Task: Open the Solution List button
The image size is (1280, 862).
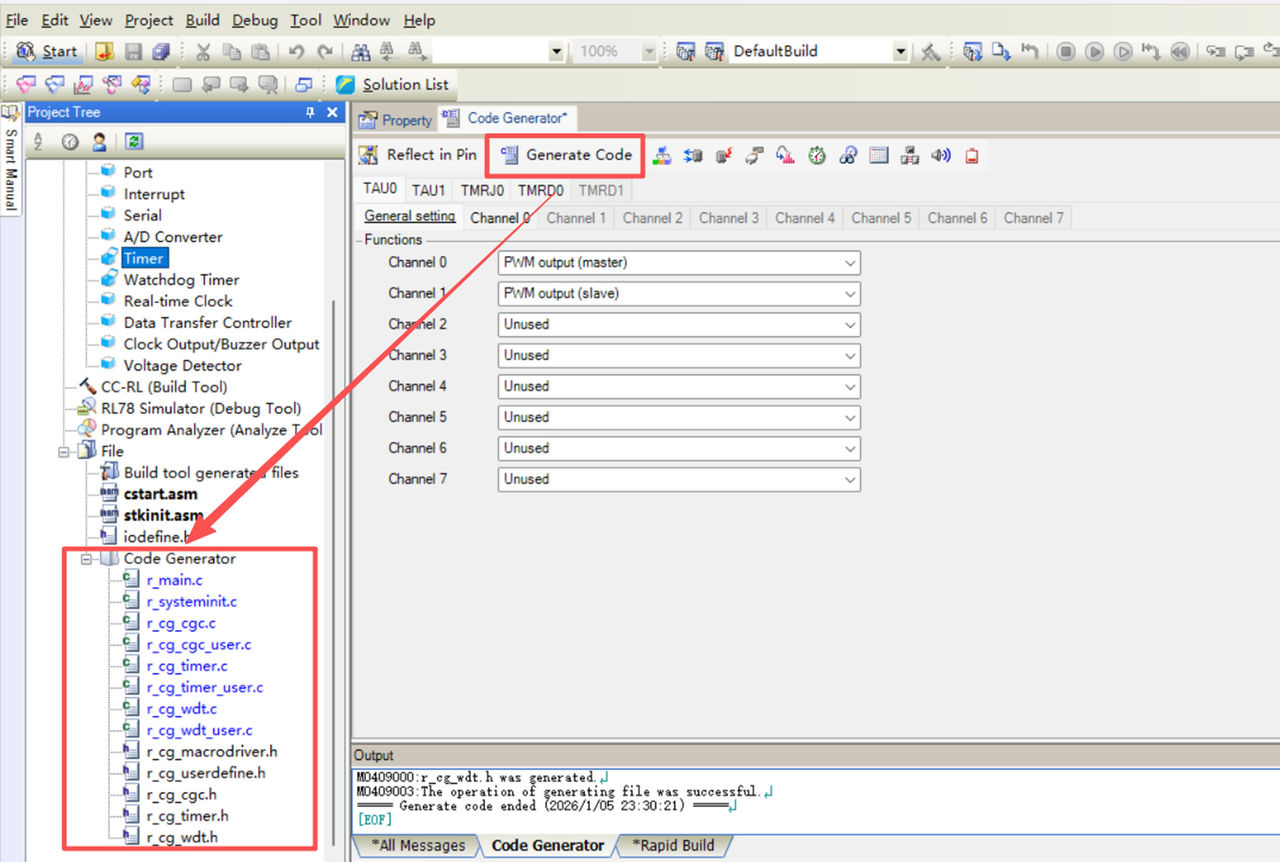Action: [x=393, y=85]
